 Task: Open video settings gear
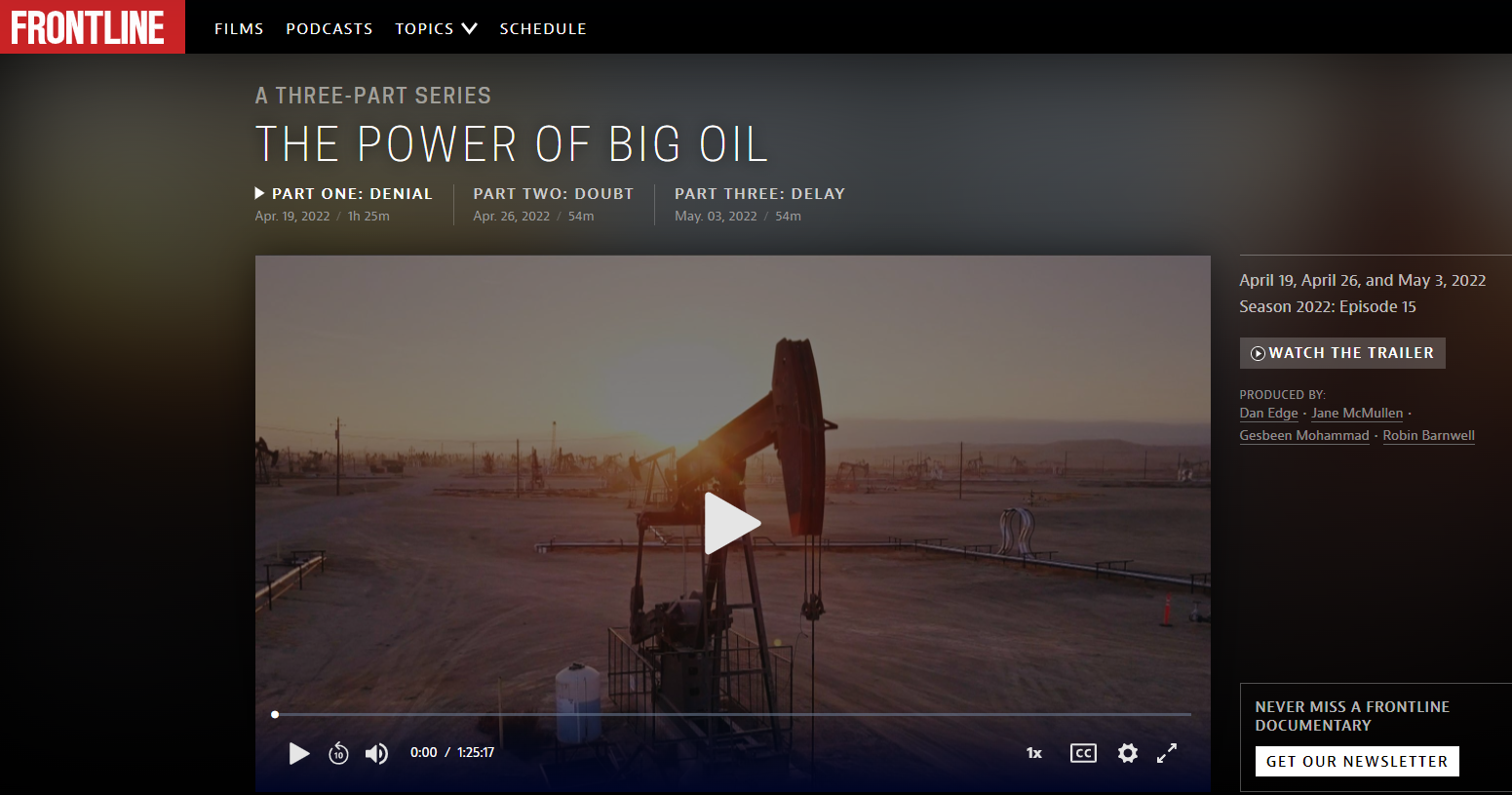click(x=1128, y=753)
